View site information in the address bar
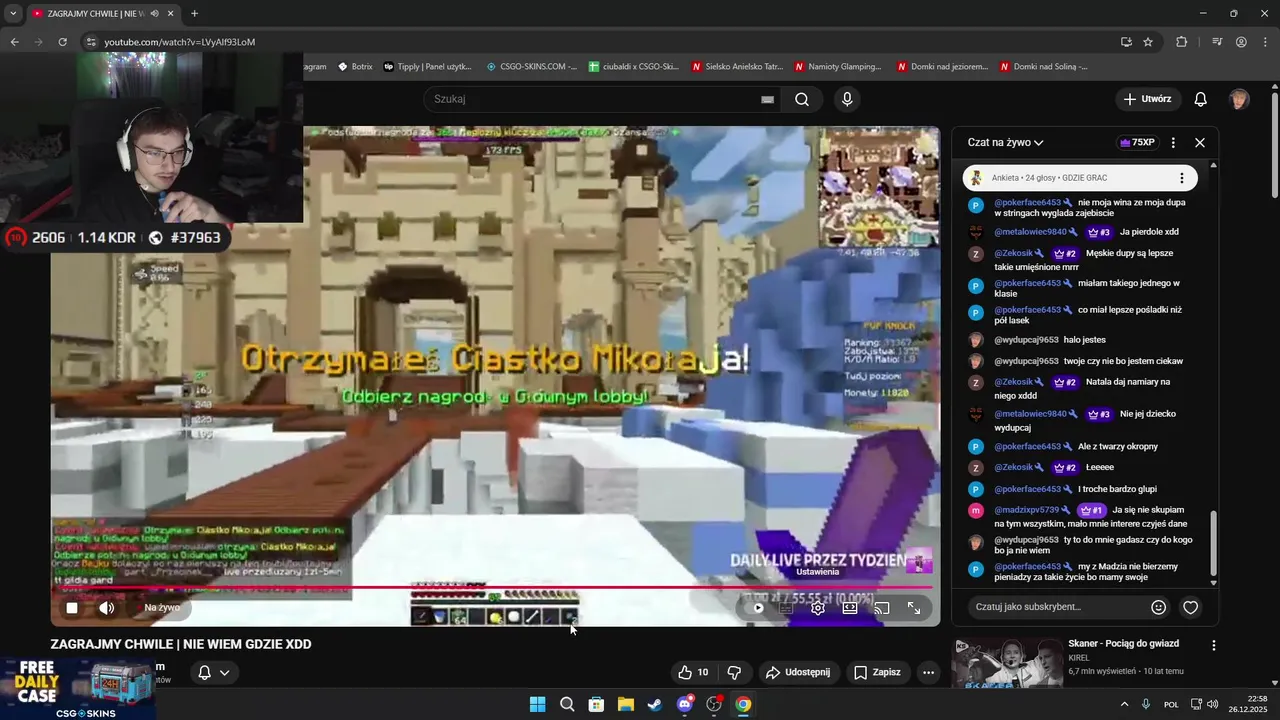Viewport: 1280px width, 720px height. pyautogui.click(x=90, y=42)
